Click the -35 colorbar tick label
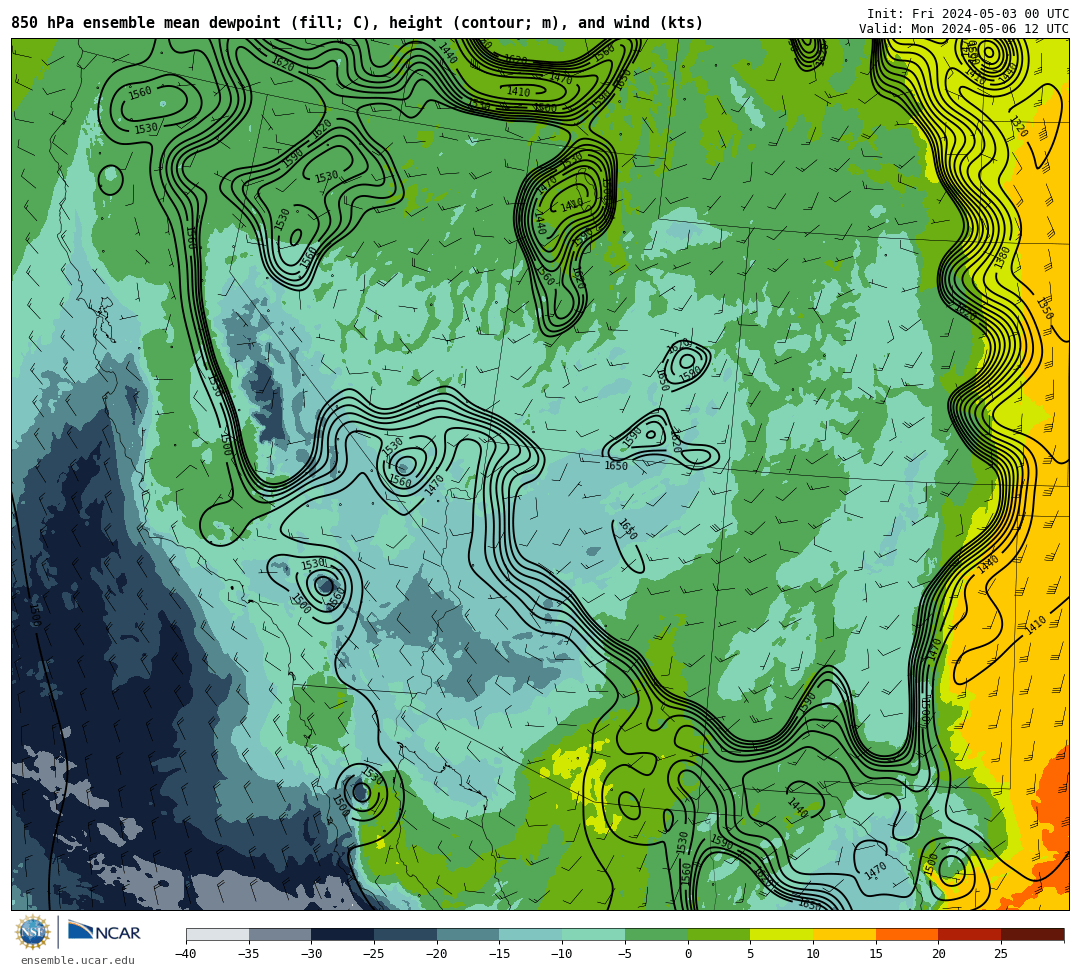This screenshot has width=1080, height=973. pyautogui.click(x=249, y=954)
